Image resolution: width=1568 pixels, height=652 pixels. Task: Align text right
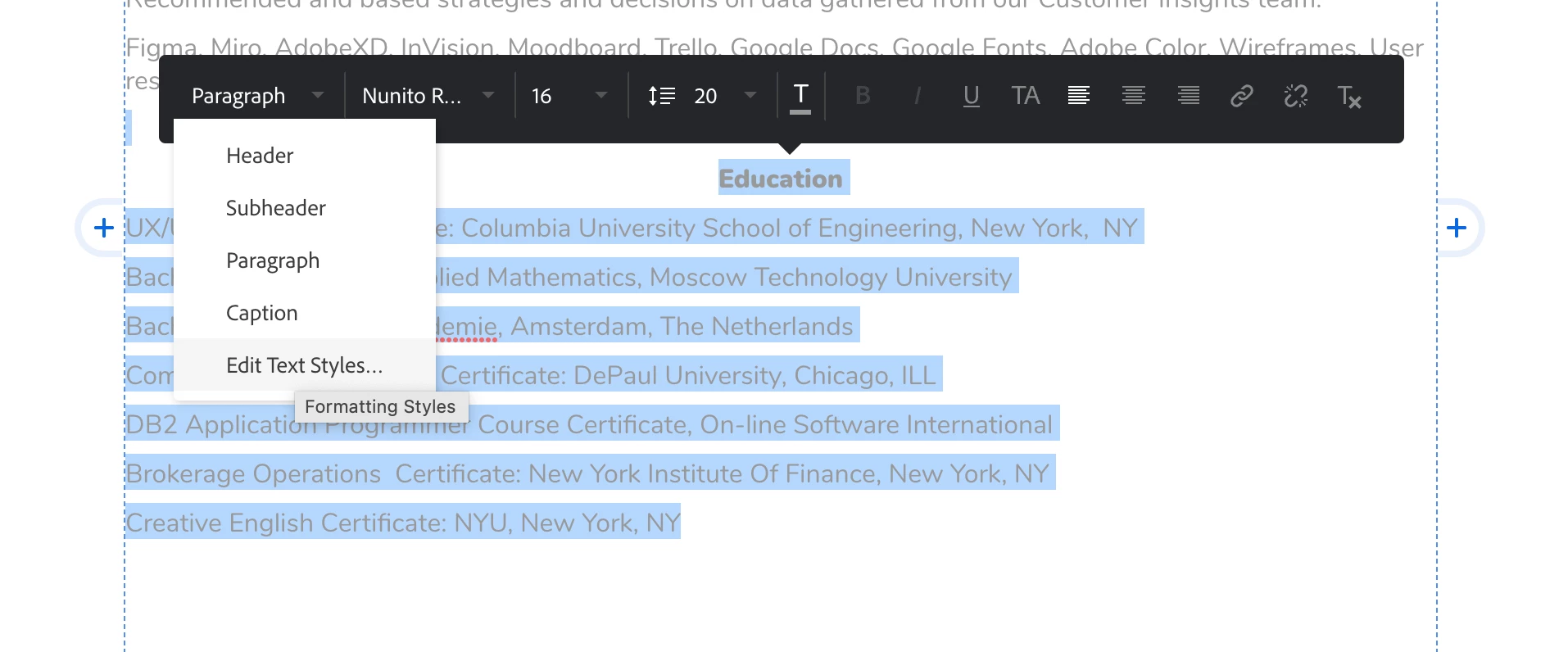click(x=1189, y=97)
